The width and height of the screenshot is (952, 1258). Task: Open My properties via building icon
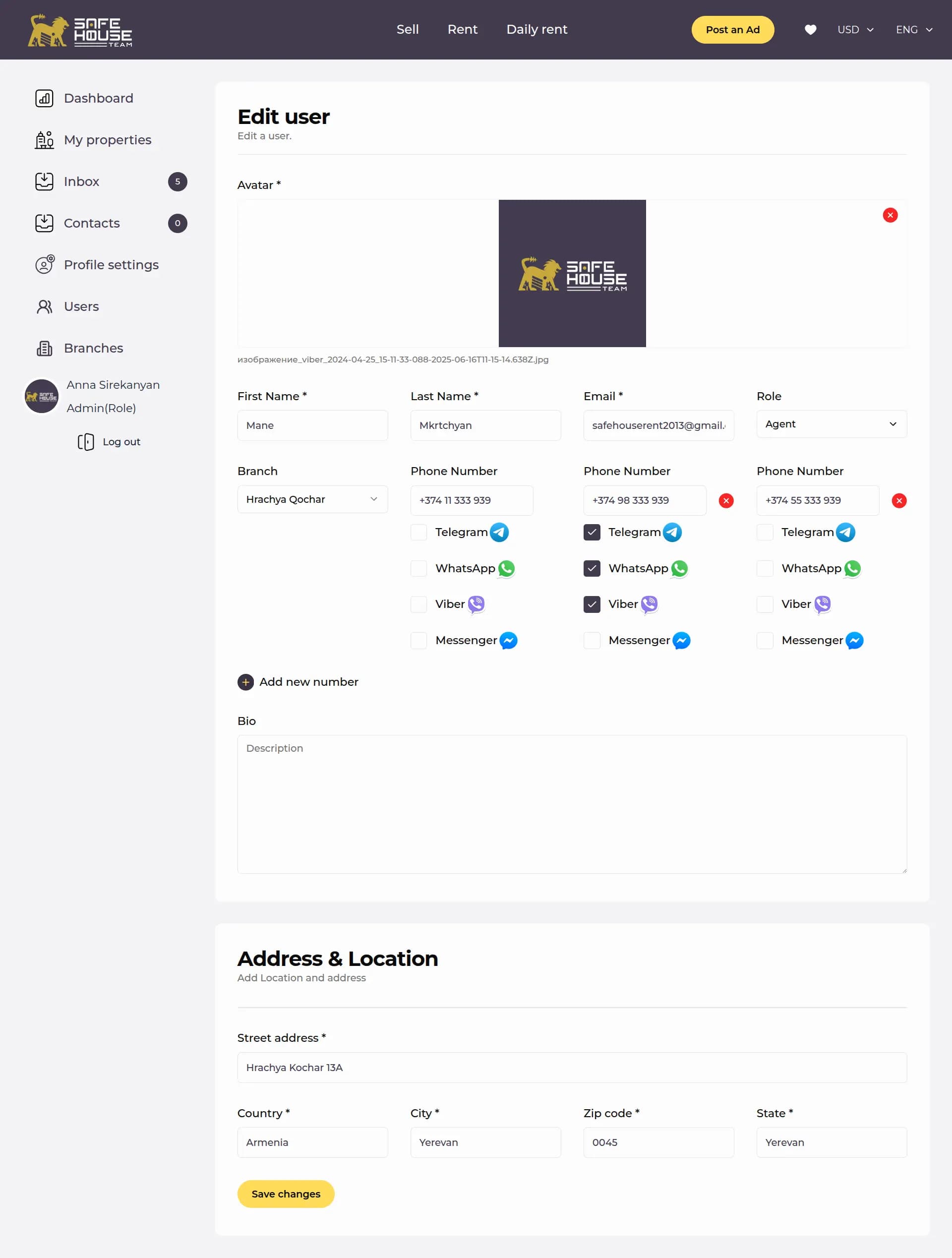[x=44, y=140]
